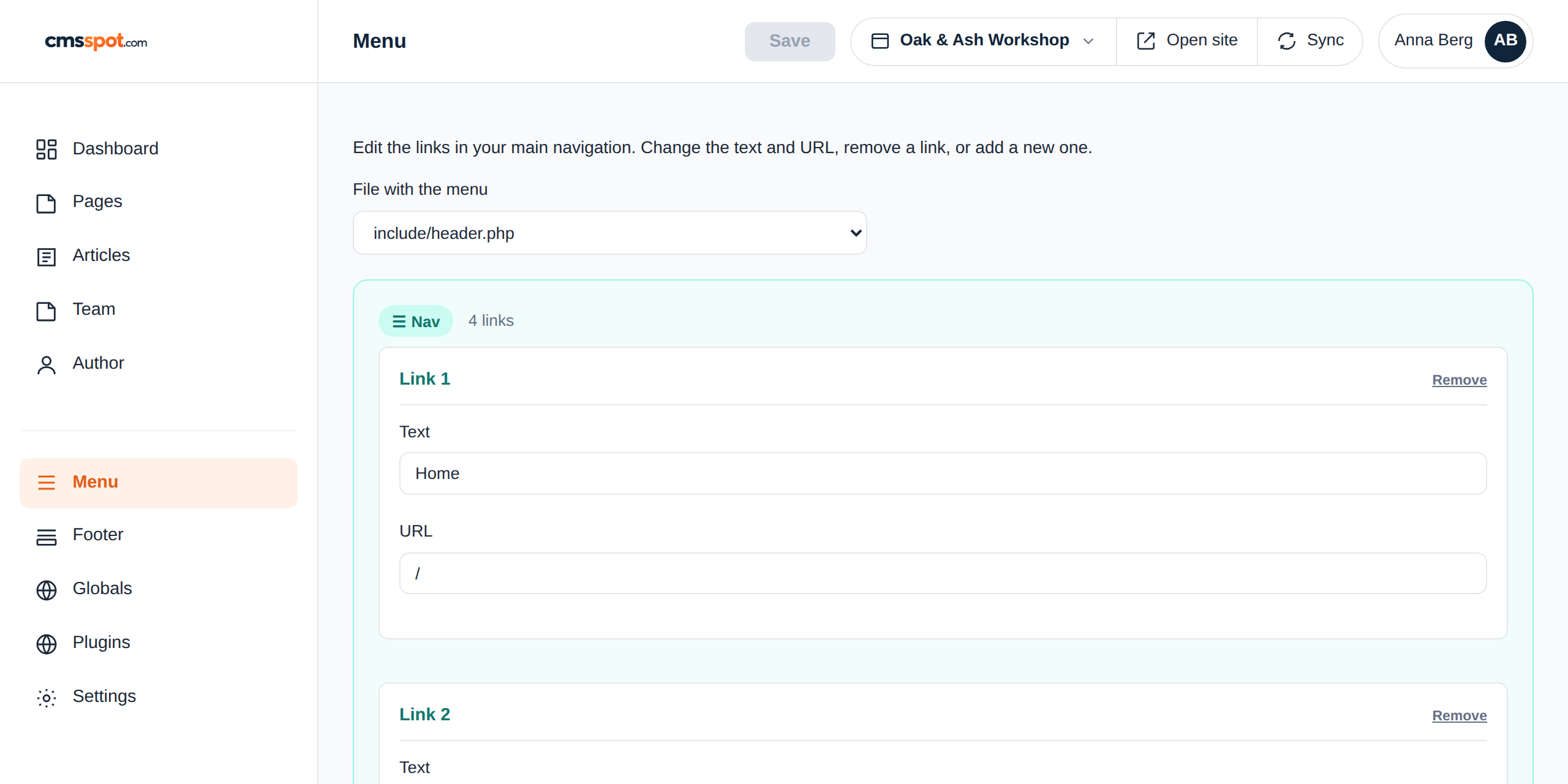Image resolution: width=1568 pixels, height=784 pixels.
Task: Click the Globals globe icon
Action: pos(46,590)
